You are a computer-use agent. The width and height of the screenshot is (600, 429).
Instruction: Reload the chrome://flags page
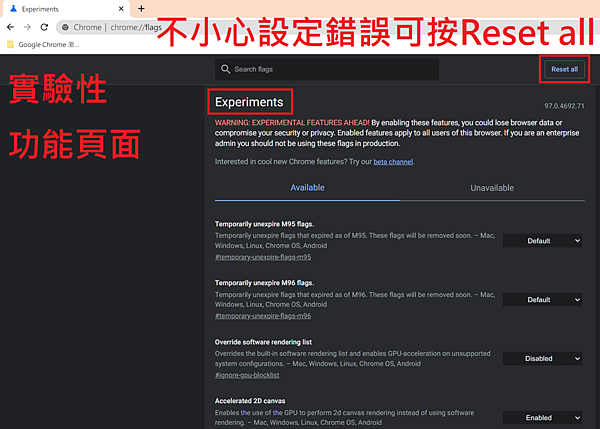pos(44,27)
